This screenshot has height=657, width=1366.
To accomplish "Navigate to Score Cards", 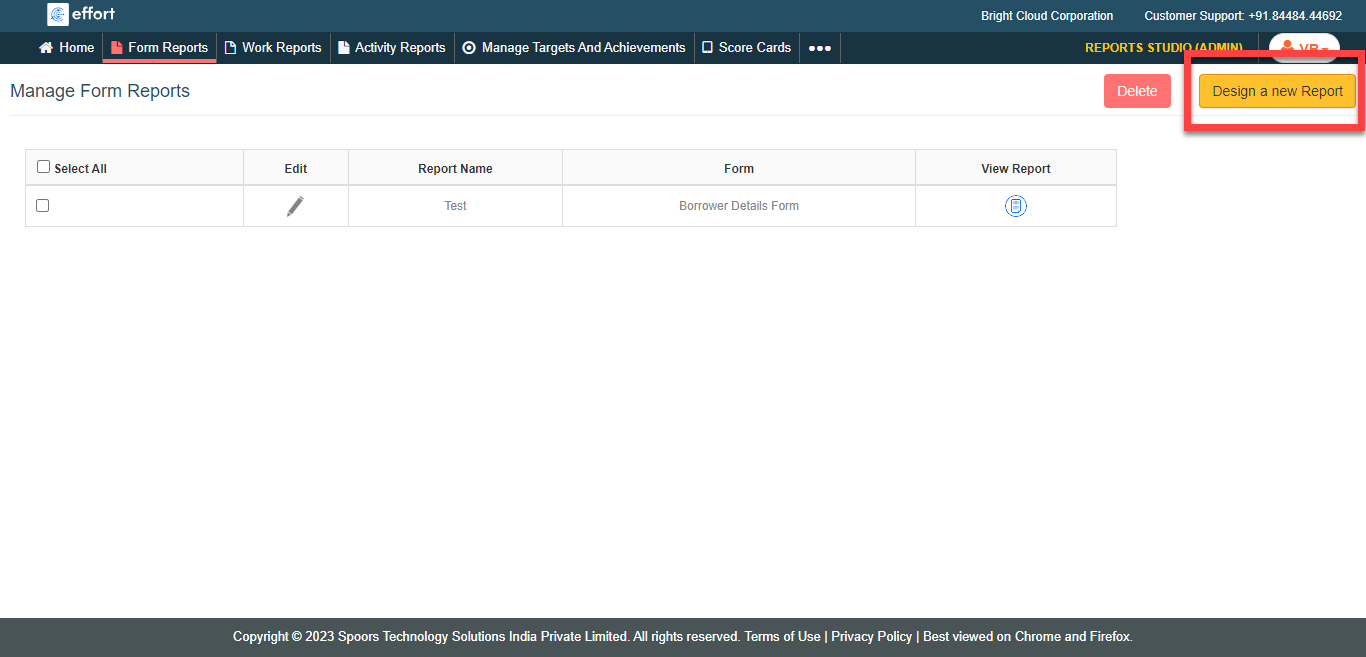I will tap(746, 47).
